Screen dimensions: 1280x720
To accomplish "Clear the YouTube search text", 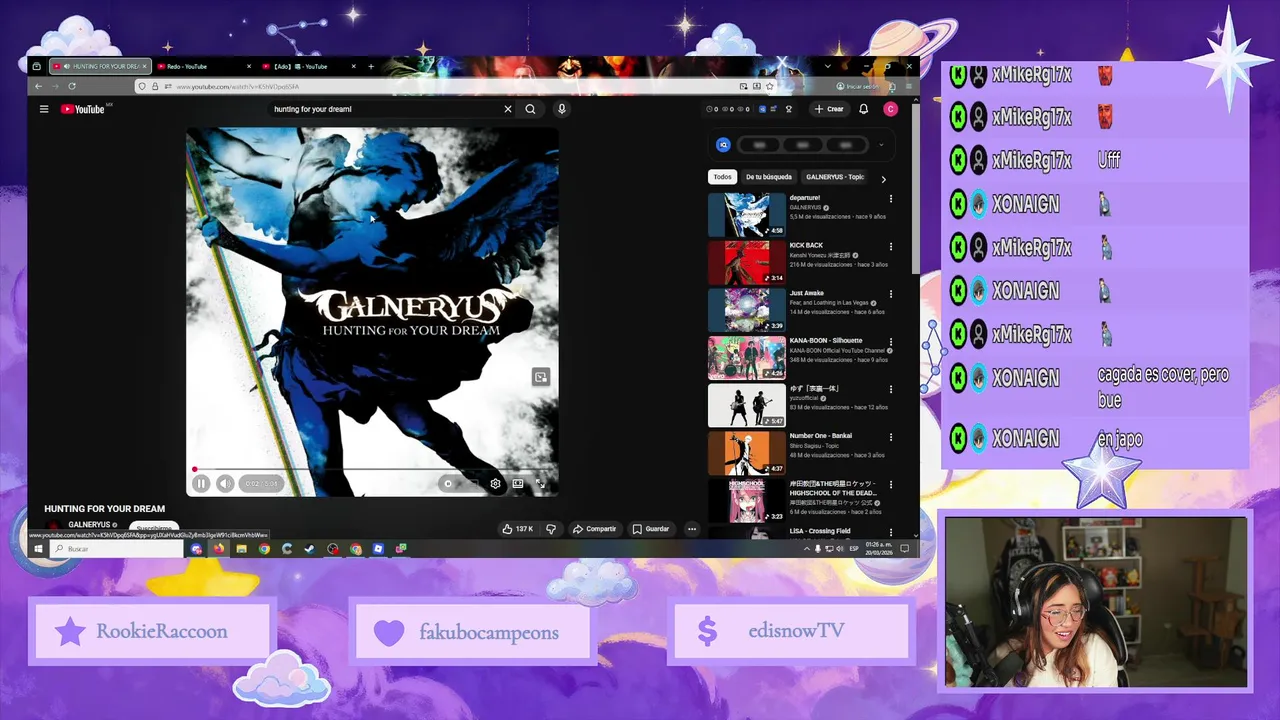I will [x=507, y=109].
